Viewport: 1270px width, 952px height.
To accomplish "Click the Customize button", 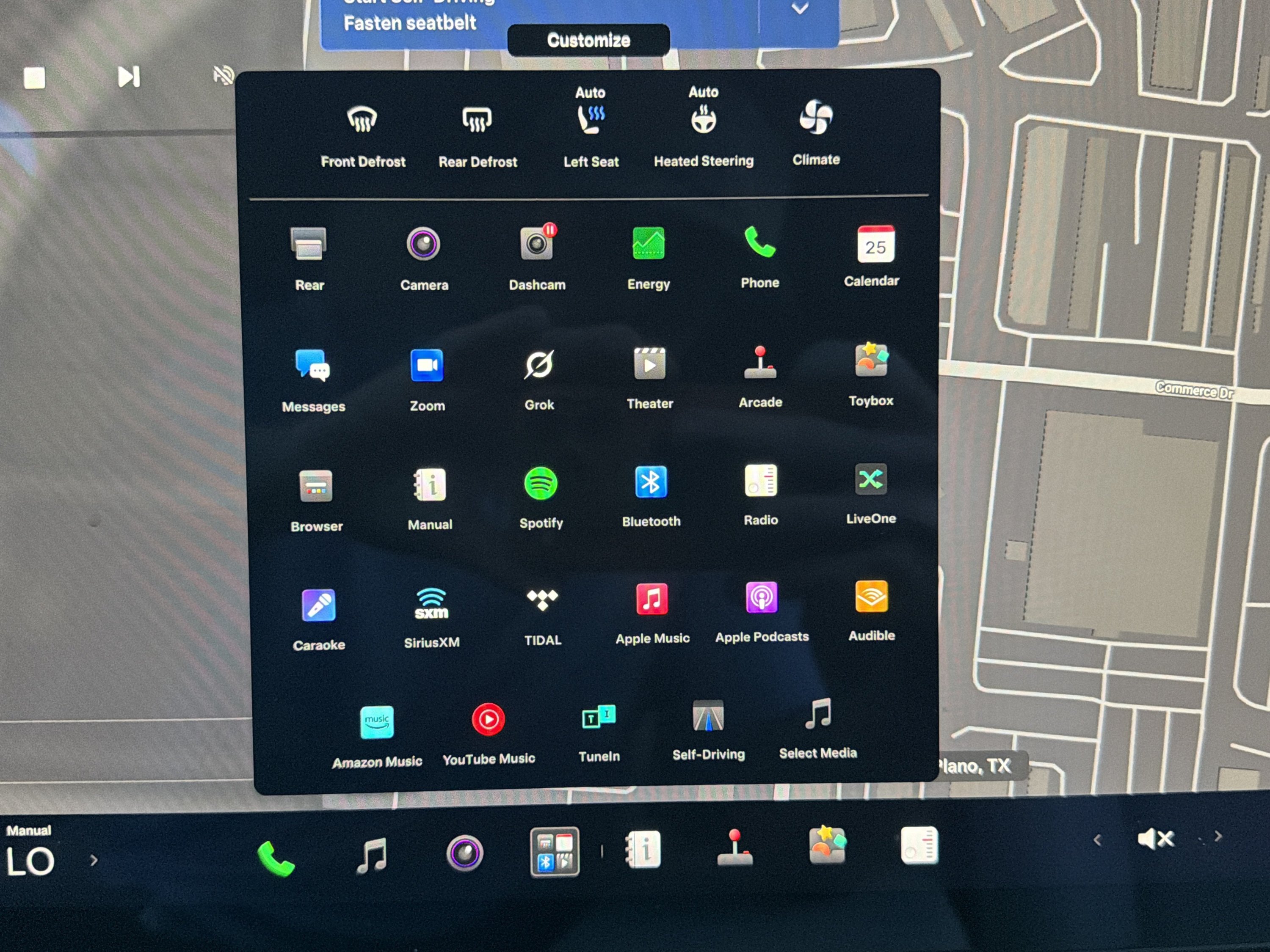I will click(588, 40).
